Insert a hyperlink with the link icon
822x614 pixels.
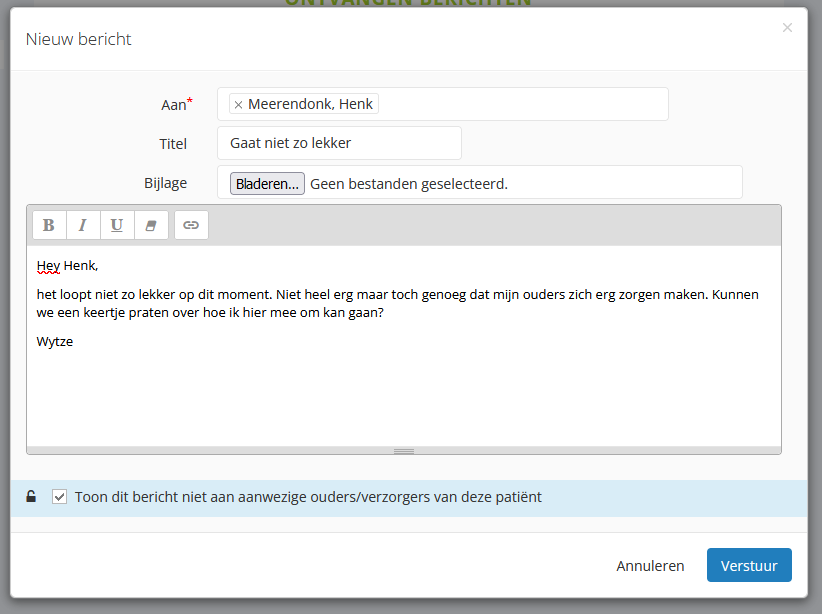tap(191, 225)
